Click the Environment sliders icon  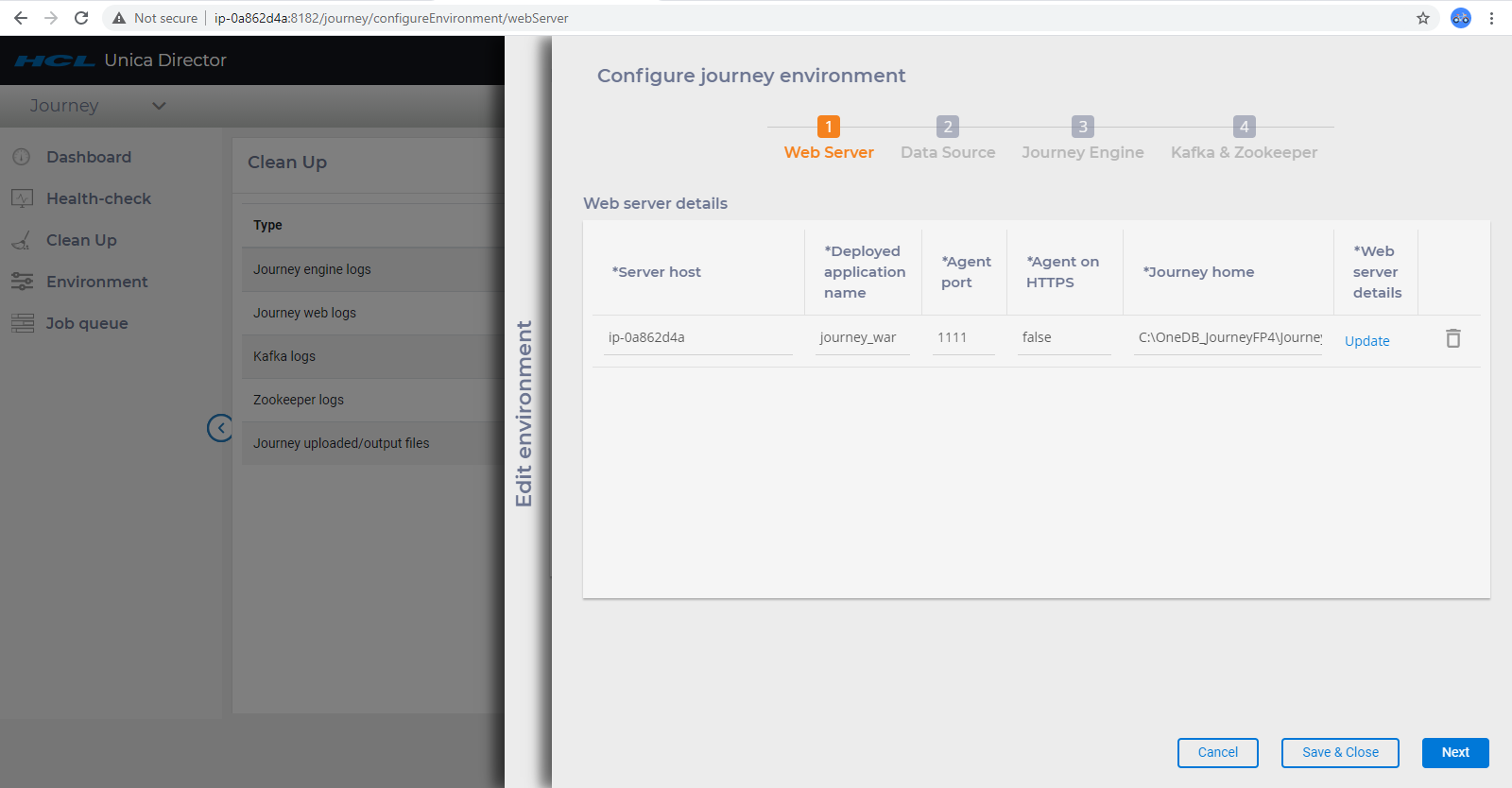pyautogui.click(x=22, y=282)
